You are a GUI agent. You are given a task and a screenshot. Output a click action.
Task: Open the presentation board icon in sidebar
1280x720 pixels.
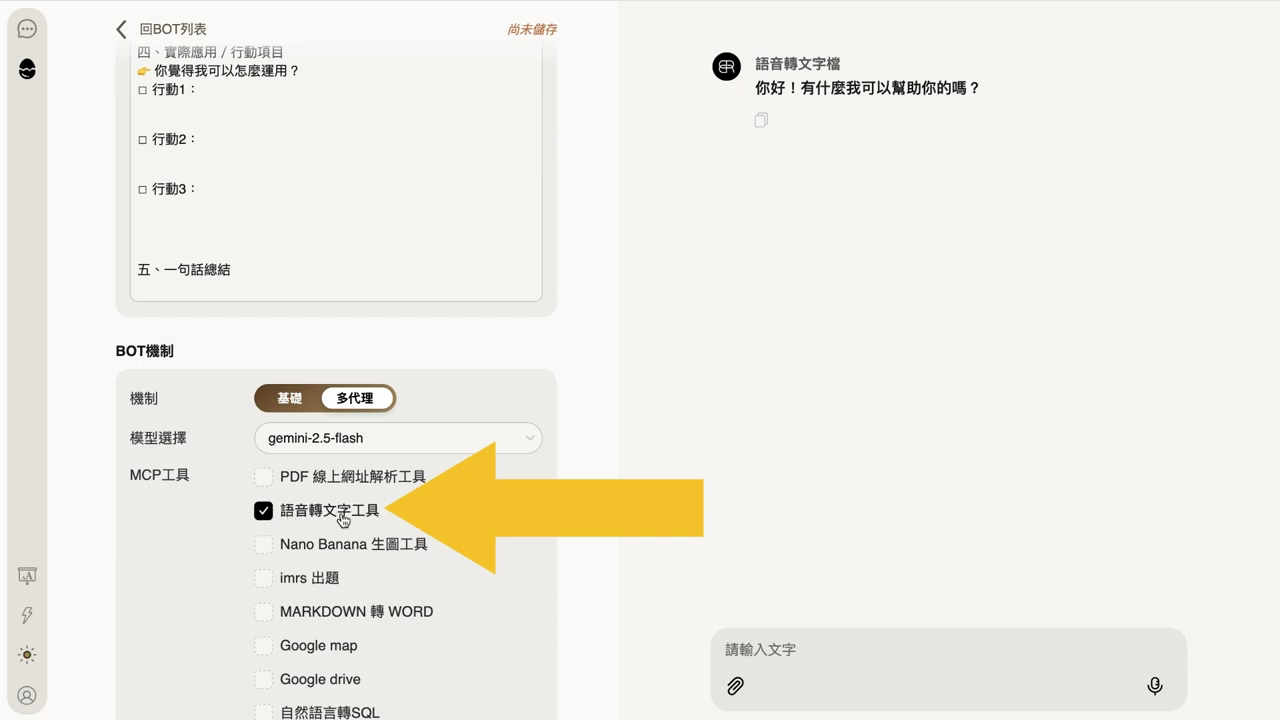[27, 576]
